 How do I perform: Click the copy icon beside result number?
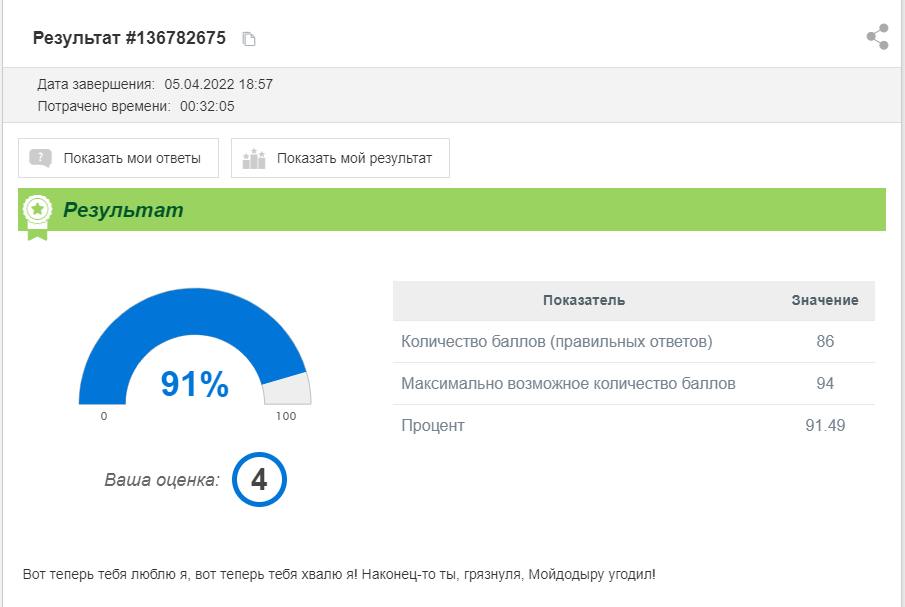[249, 39]
